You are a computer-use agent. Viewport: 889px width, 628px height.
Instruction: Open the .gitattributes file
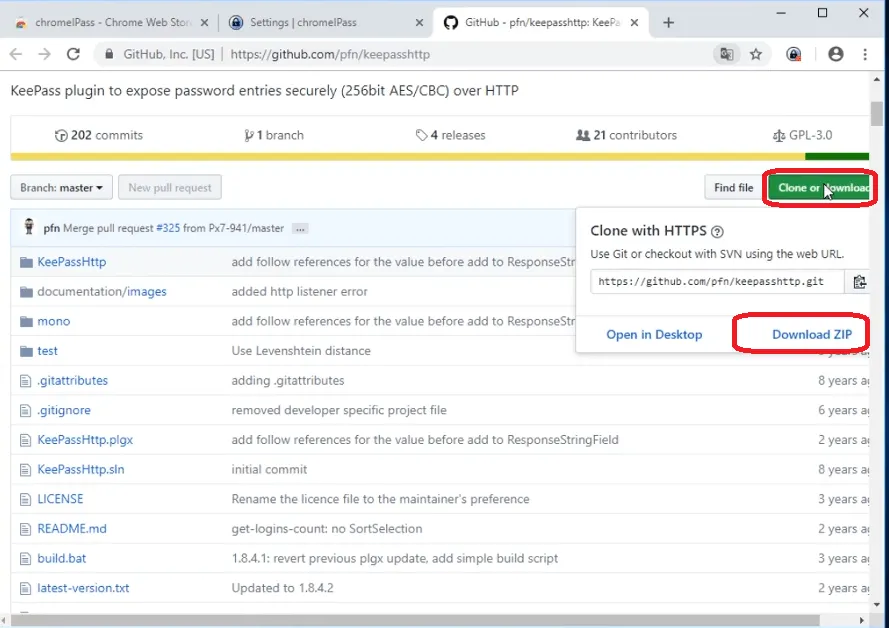tap(73, 381)
